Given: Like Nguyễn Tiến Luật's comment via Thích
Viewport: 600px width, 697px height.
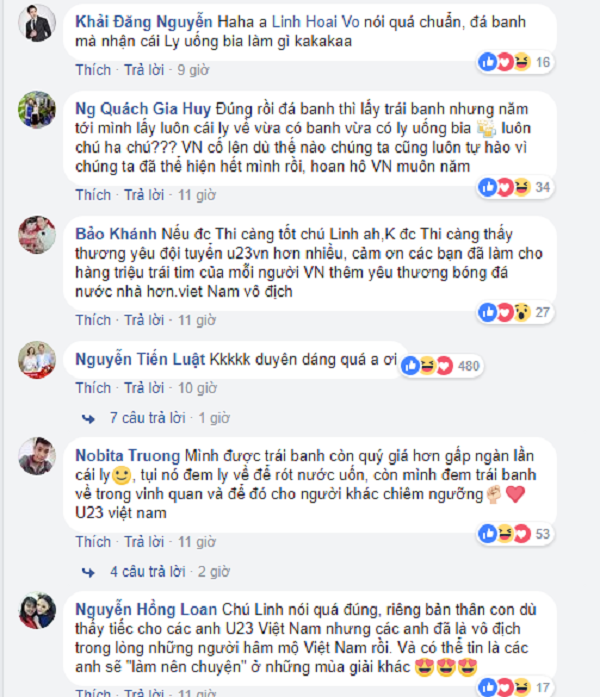Looking at the screenshot, I should [93, 388].
